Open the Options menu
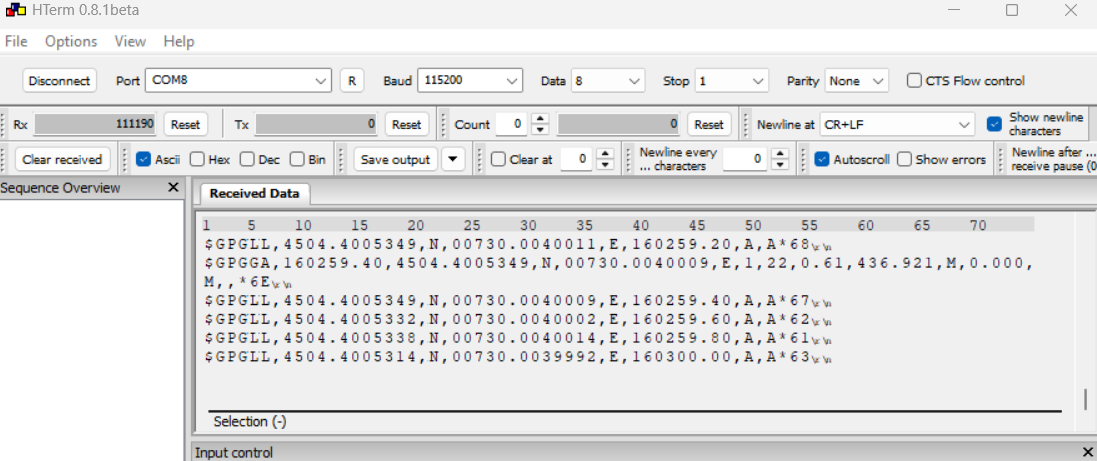The image size is (1097, 461). 71,41
